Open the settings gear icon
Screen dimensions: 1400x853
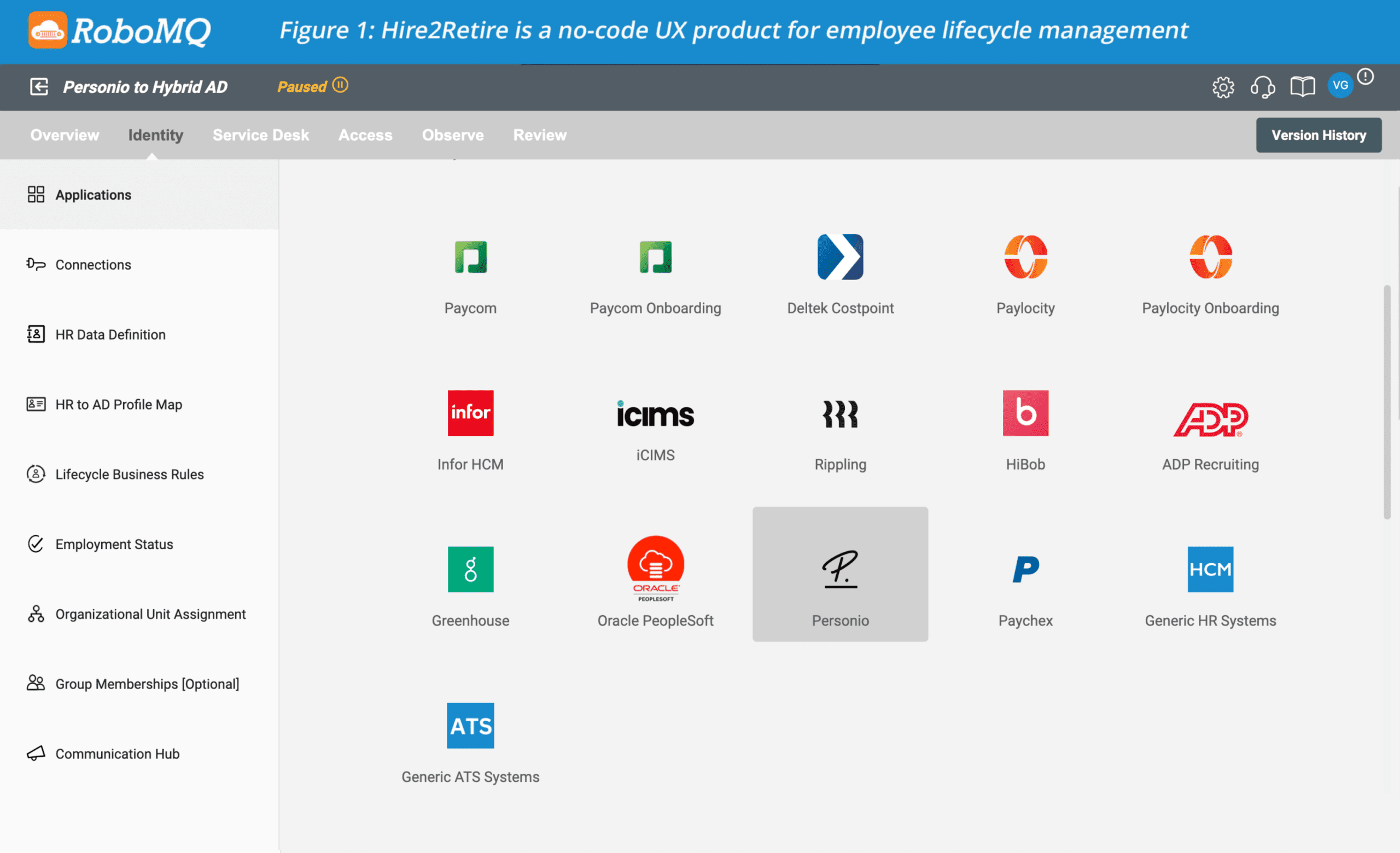(1223, 87)
